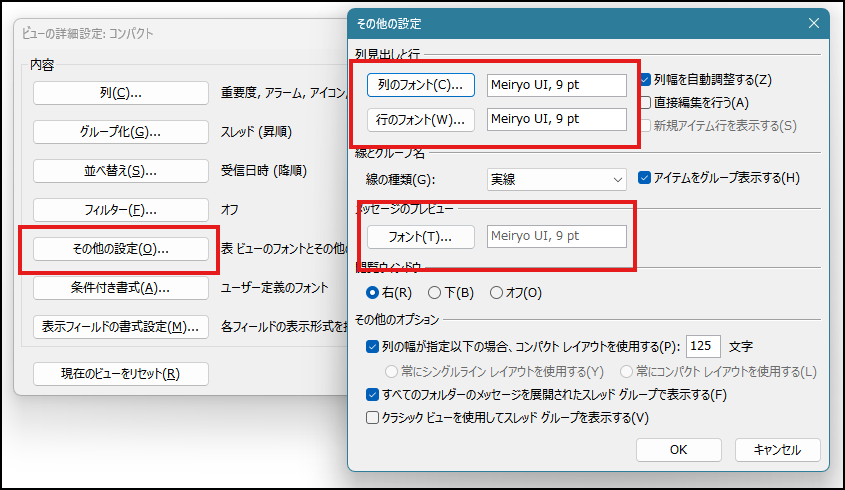Click the column font field Meiryo UI, 9 pt

(557, 85)
